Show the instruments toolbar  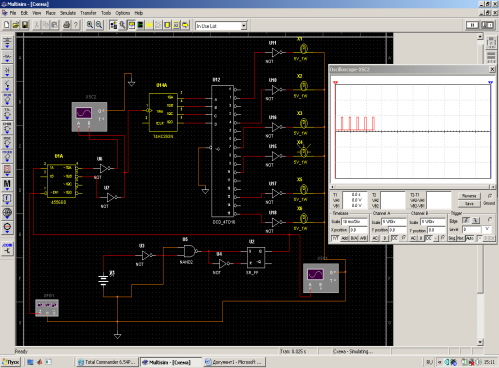coord(131,25)
